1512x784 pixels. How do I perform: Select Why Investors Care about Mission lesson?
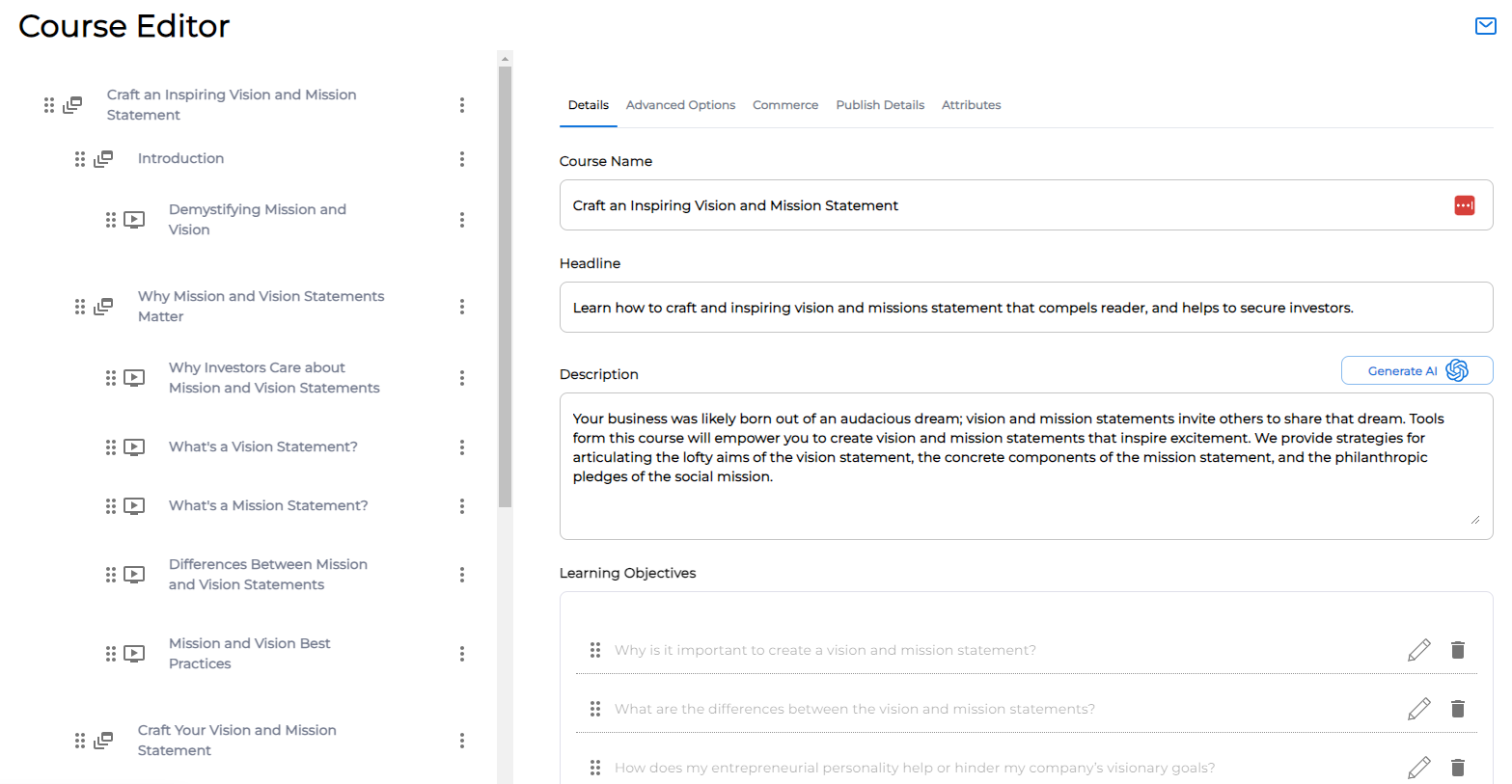click(274, 378)
